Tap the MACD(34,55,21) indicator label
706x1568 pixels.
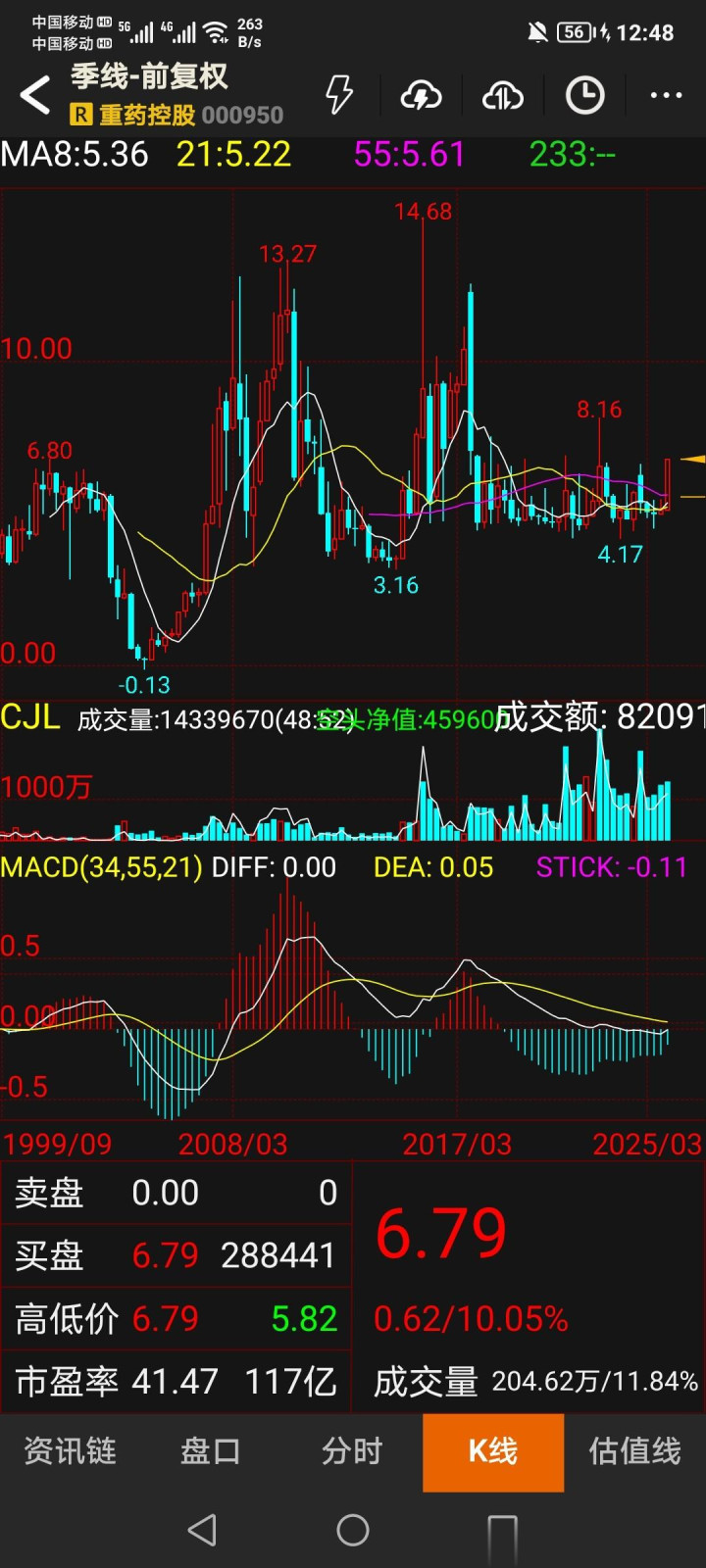coord(101,867)
